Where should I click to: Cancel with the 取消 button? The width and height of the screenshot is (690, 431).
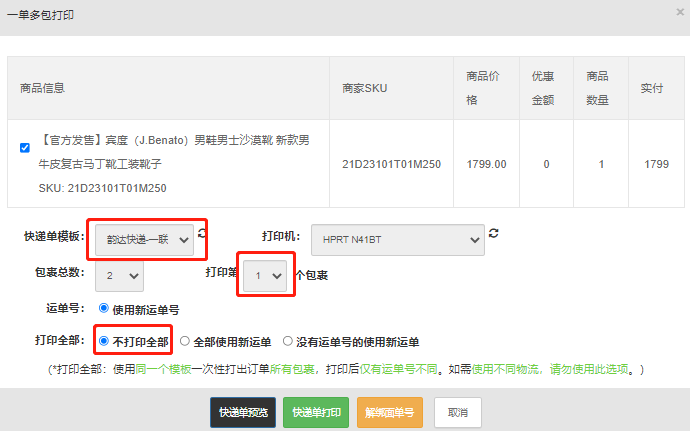click(458, 412)
